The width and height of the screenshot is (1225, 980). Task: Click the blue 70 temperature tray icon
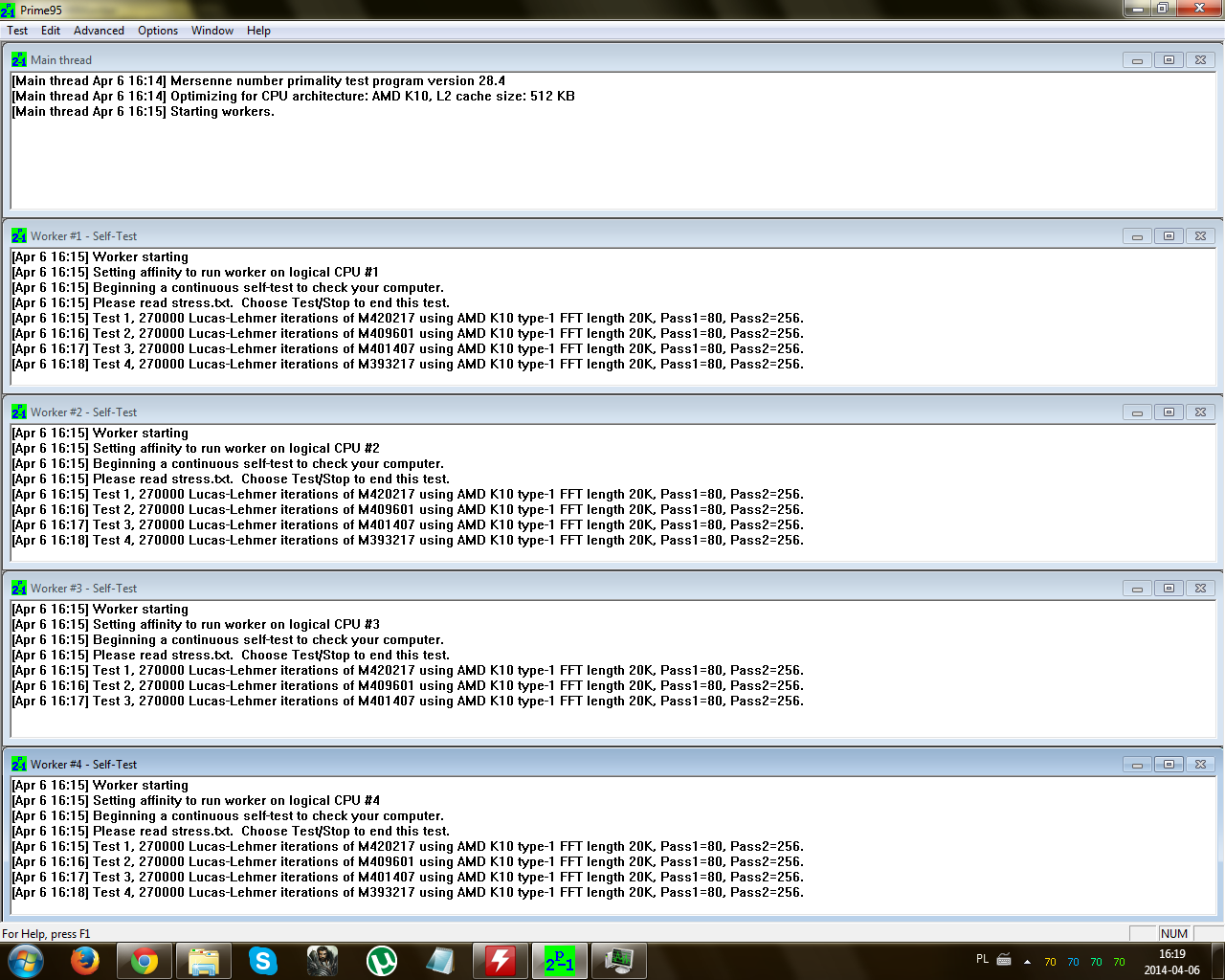pyautogui.click(x=1073, y=962)
